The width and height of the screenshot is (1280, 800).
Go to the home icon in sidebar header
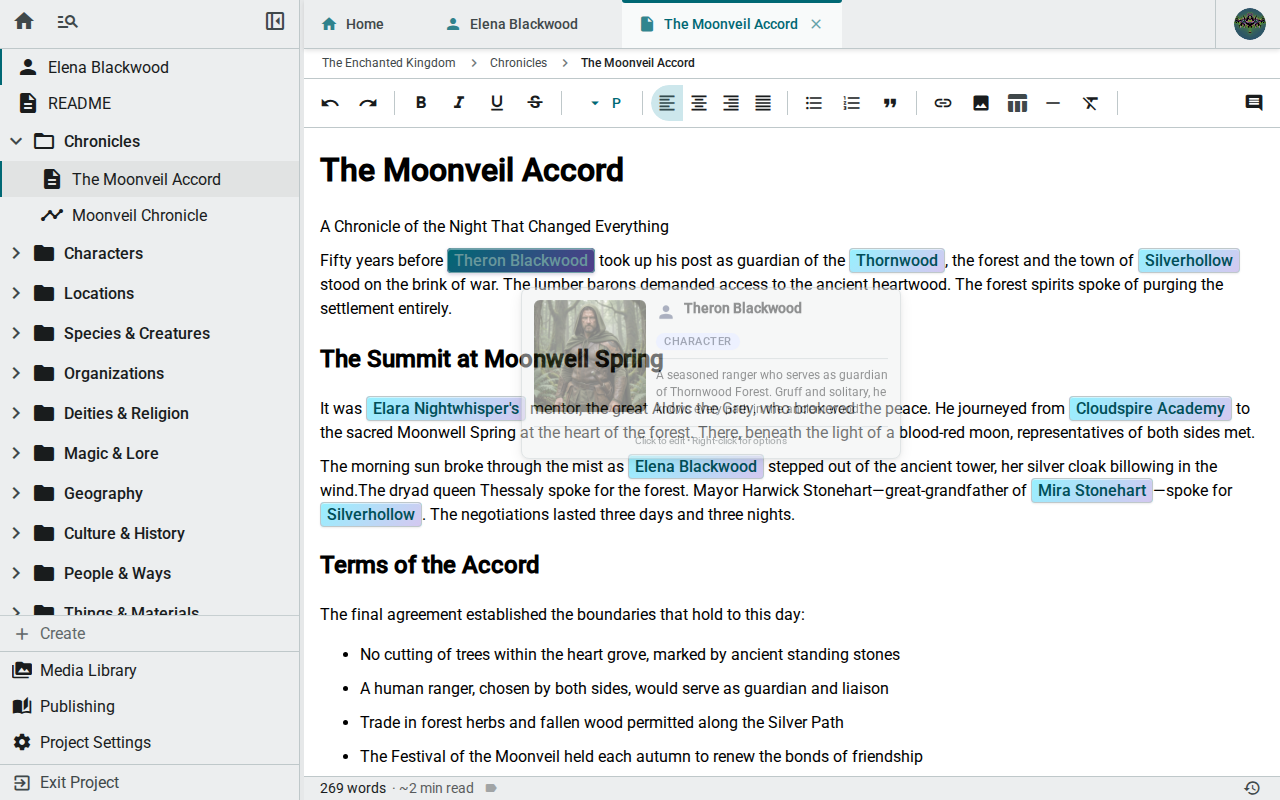pos(24,21)
